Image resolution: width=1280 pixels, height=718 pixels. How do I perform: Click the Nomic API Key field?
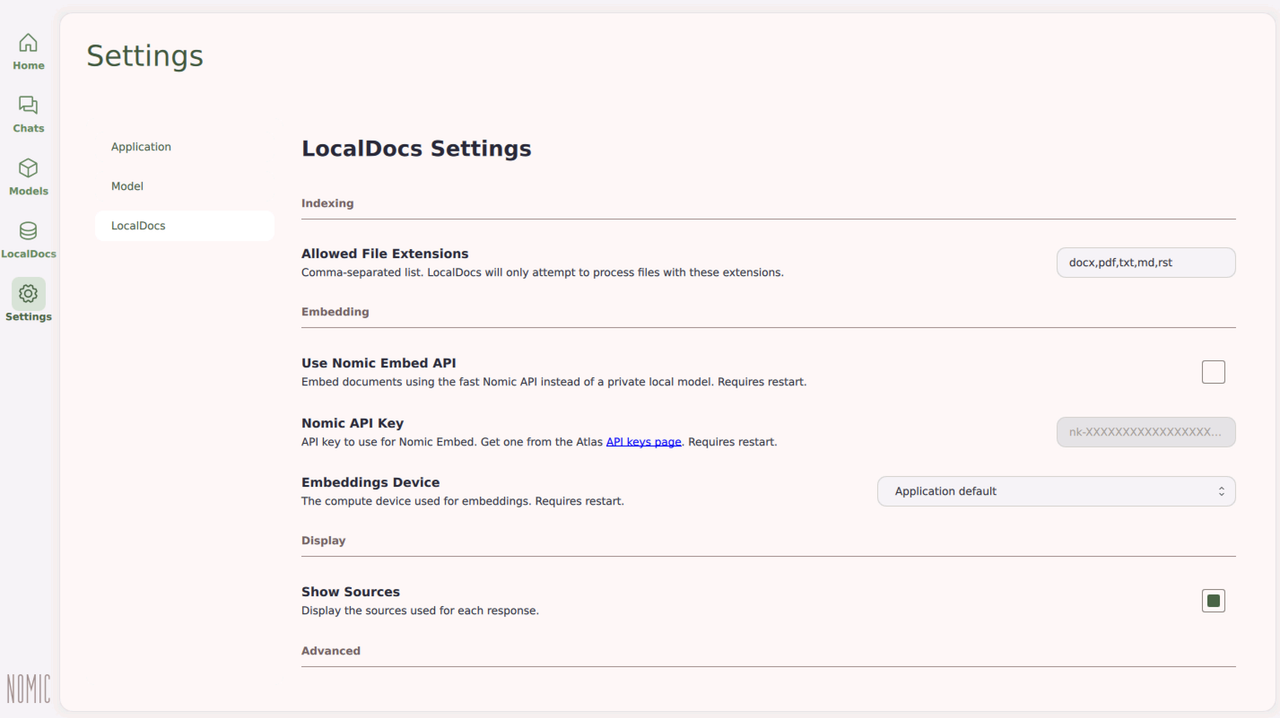pos(1146,432)
